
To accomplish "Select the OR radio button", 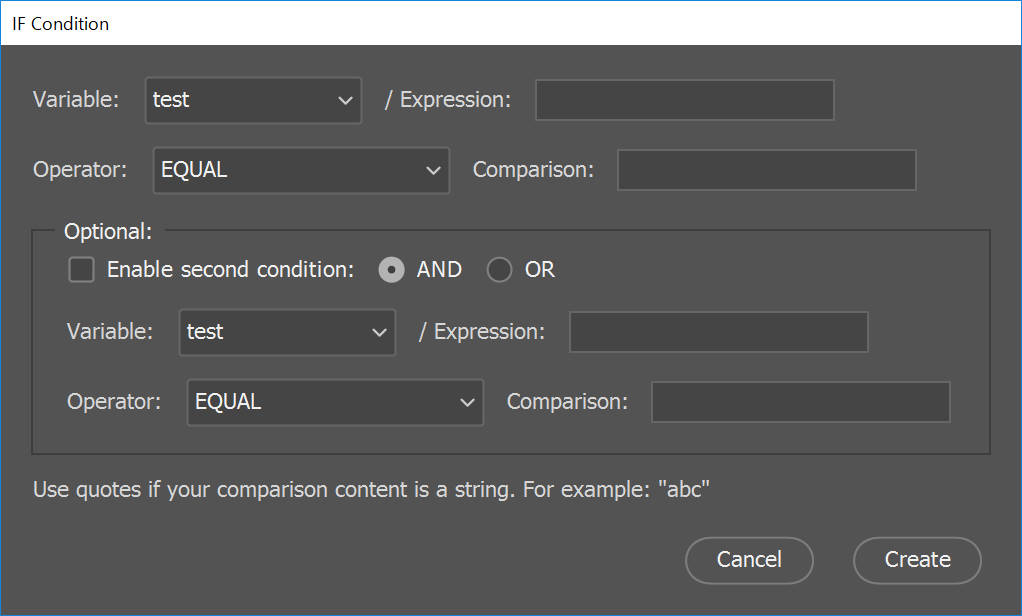I will (x=499, y=270).
